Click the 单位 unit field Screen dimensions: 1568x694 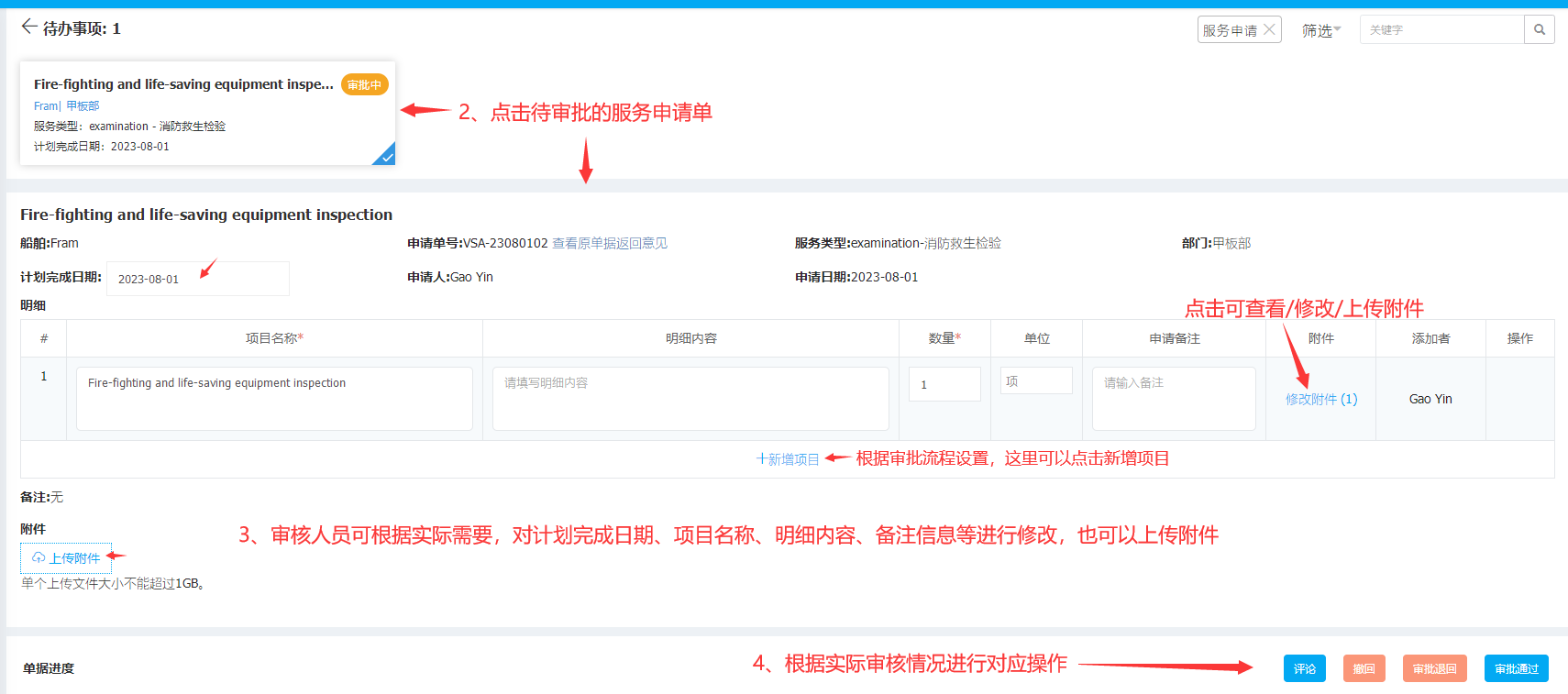[1036, 380]
